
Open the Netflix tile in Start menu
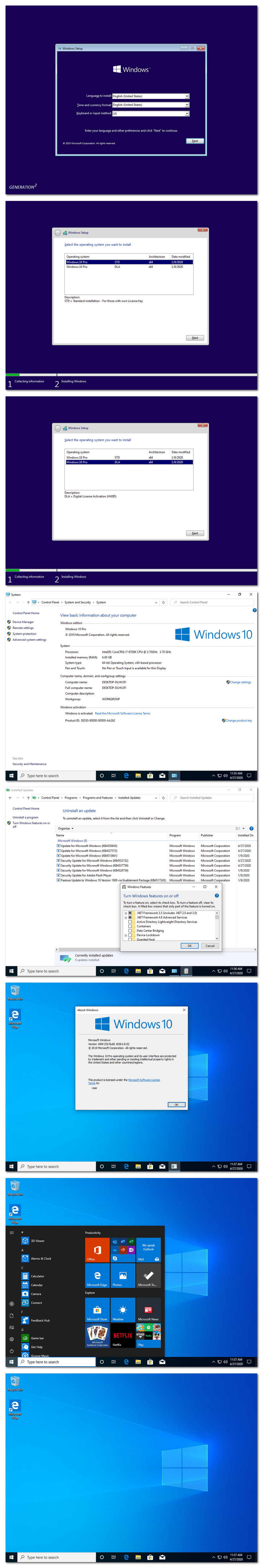[123, 1335]
